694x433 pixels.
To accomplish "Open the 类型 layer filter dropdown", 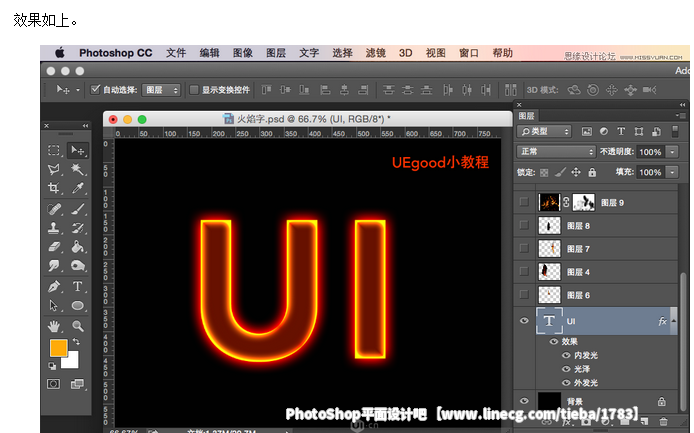I will 544,131.
